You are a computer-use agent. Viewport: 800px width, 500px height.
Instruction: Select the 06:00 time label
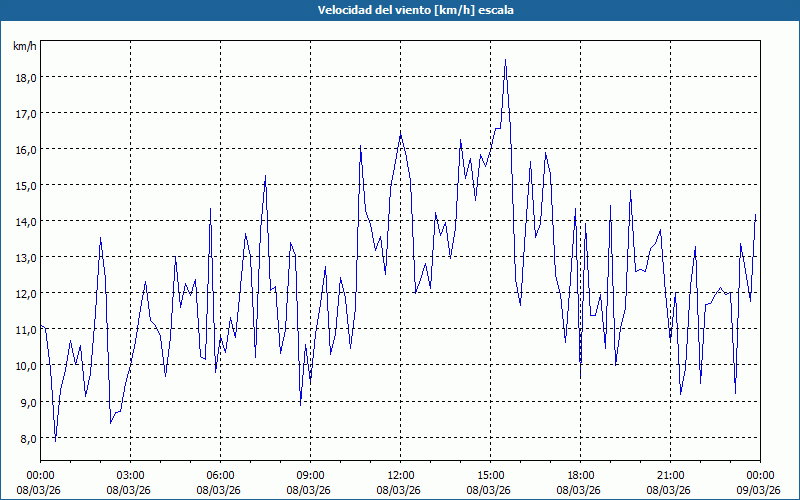pyautogui.click(x=220, y=475)
